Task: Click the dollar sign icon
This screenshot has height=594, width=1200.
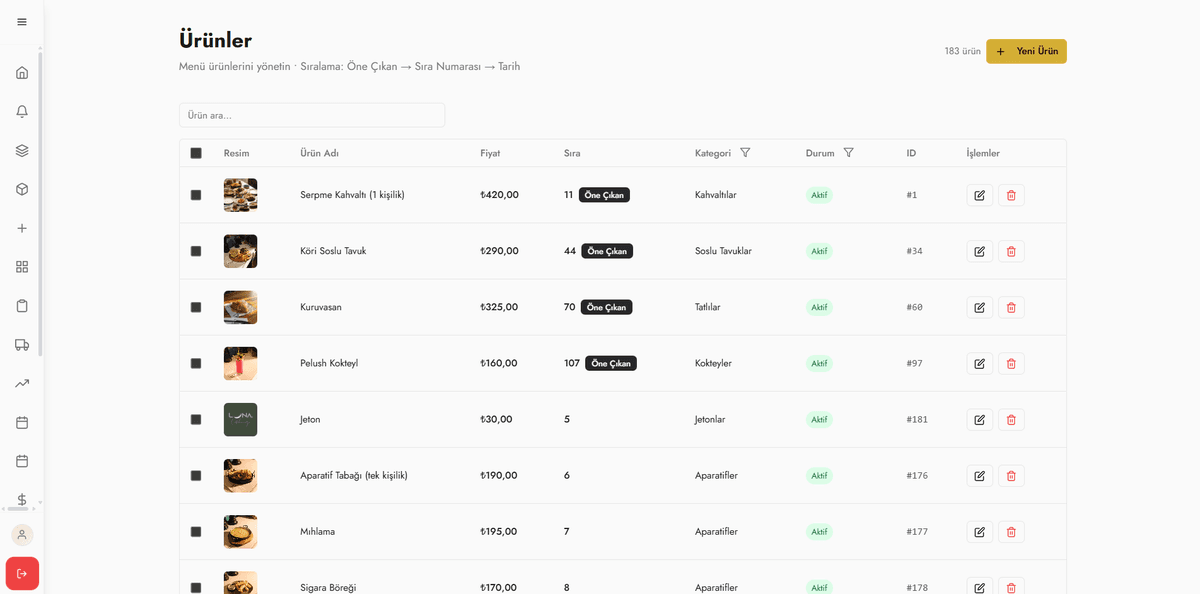Action: coord(22,499)
